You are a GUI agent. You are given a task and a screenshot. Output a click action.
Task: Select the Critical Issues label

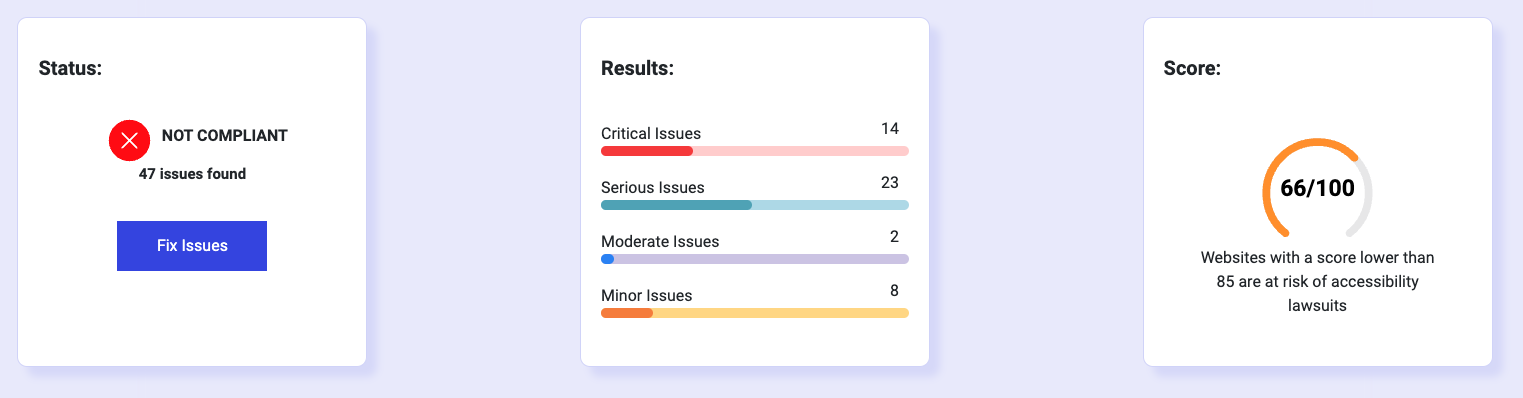(x=651, y=133)
